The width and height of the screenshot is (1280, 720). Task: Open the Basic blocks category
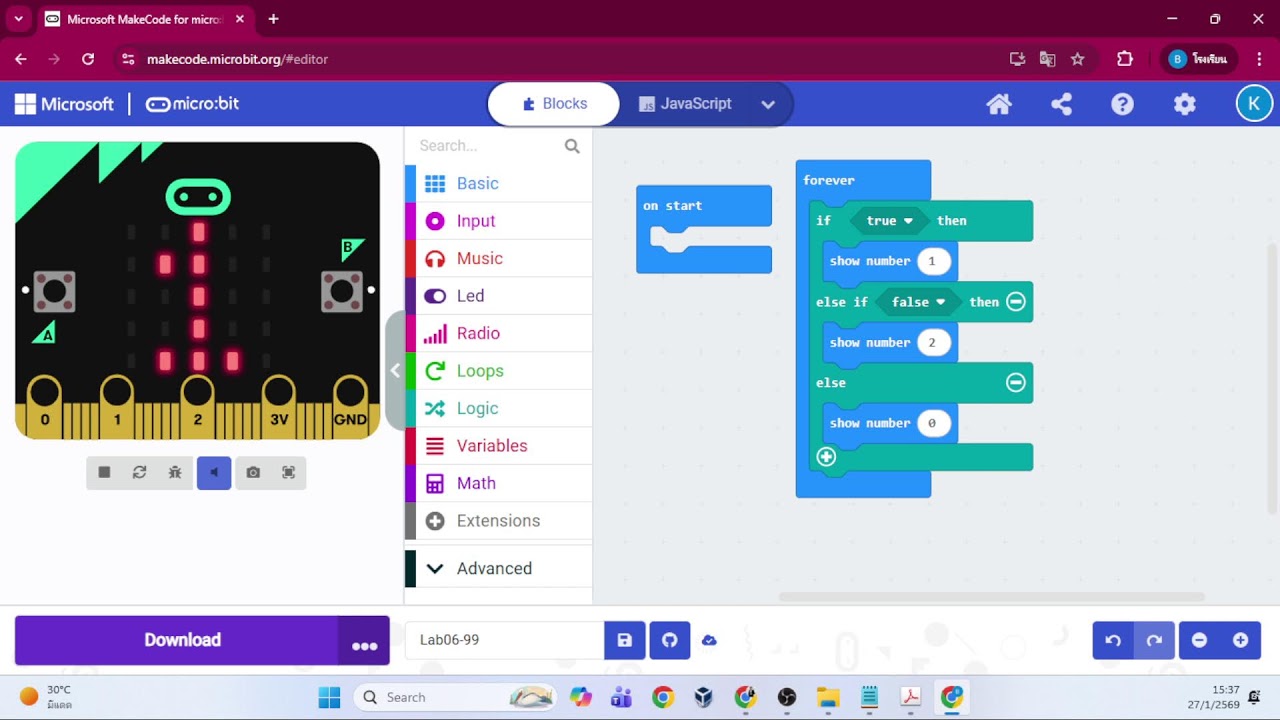[x=499, y=183]
